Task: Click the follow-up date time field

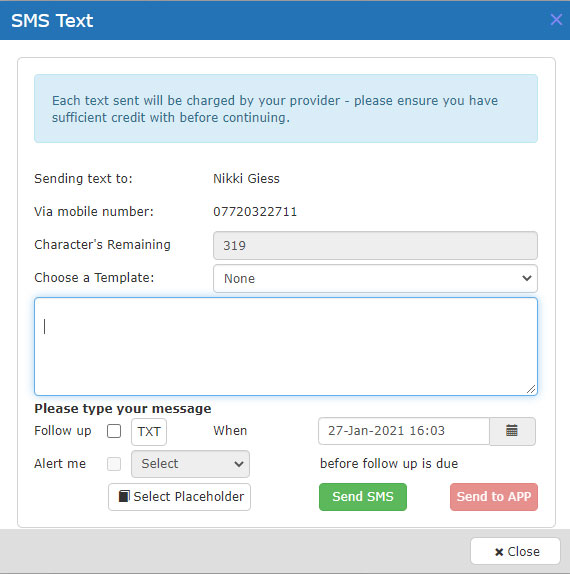Action: coord(404,431)
